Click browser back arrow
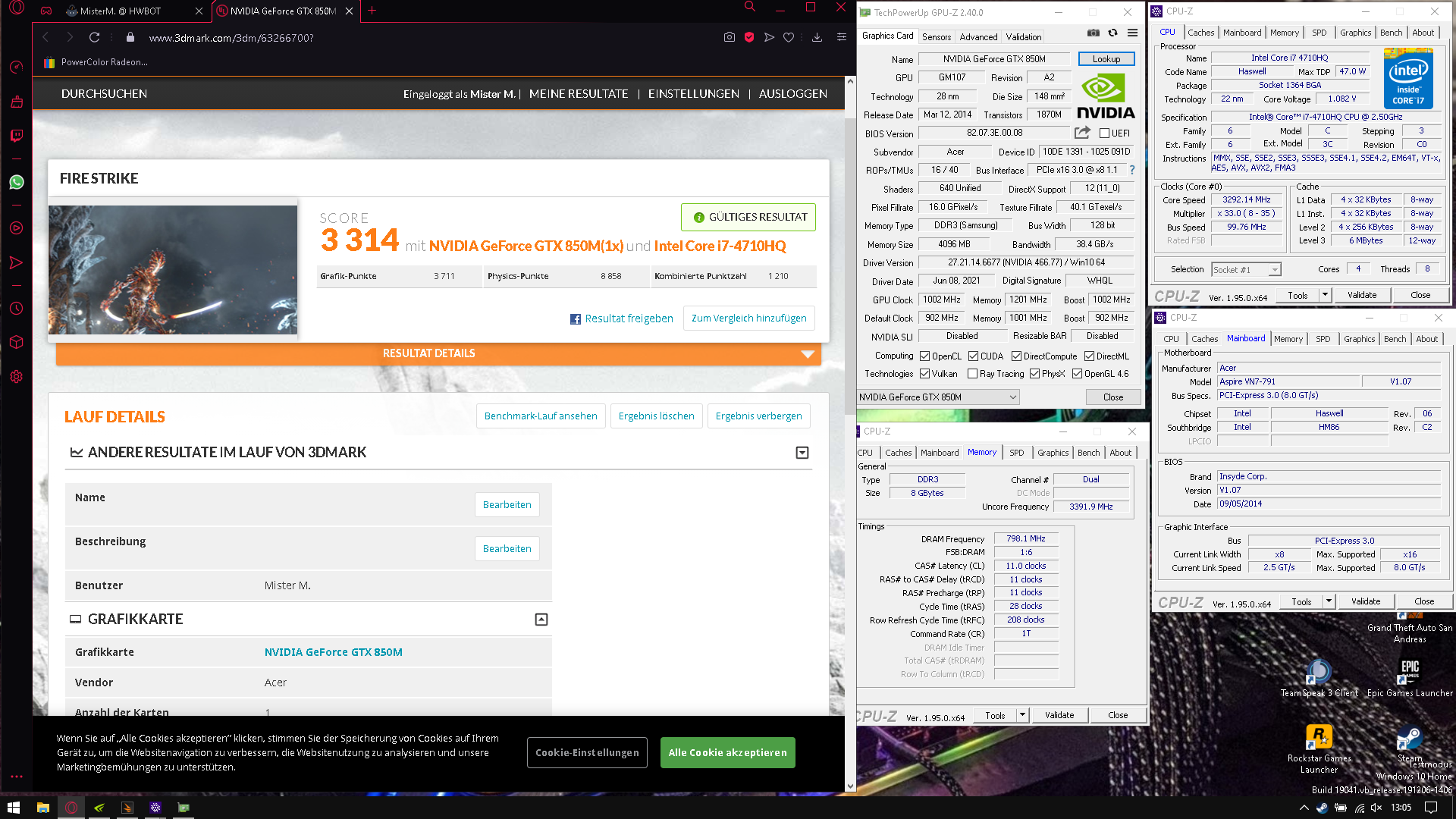 click(x=45, y=37)
